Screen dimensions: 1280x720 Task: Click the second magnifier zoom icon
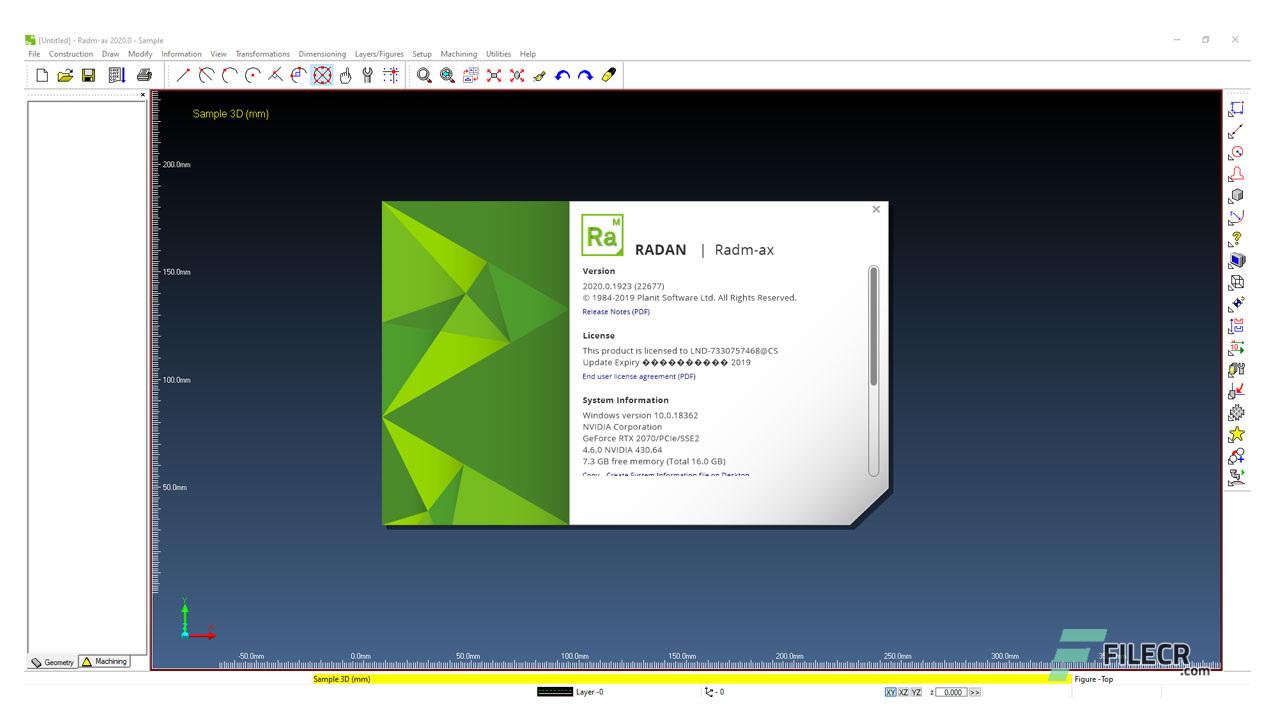[447, 75]
